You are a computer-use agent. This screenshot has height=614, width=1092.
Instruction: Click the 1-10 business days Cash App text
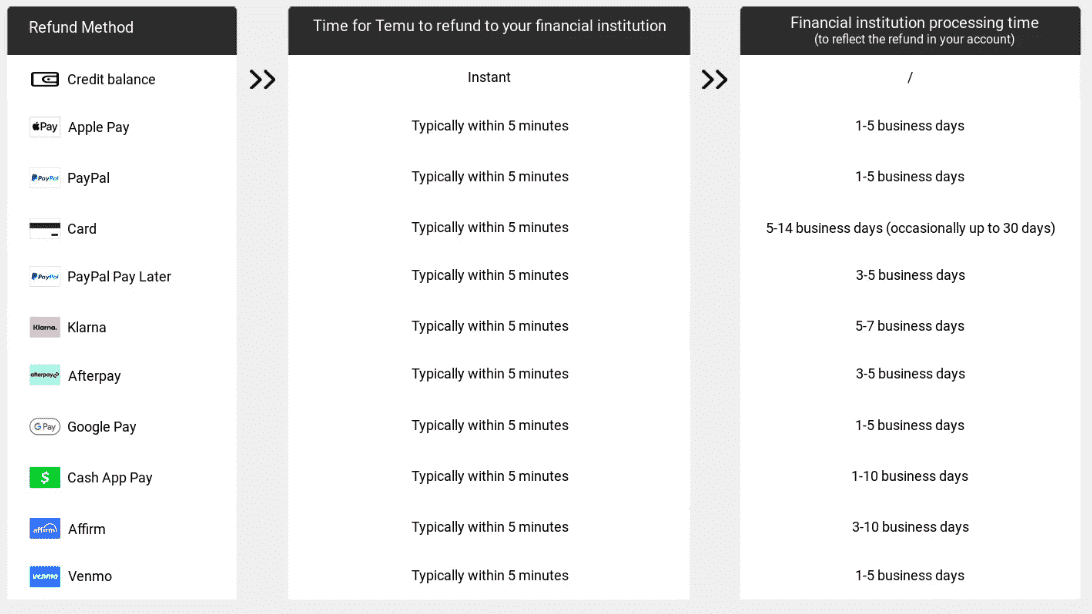(x=910, y=476)
